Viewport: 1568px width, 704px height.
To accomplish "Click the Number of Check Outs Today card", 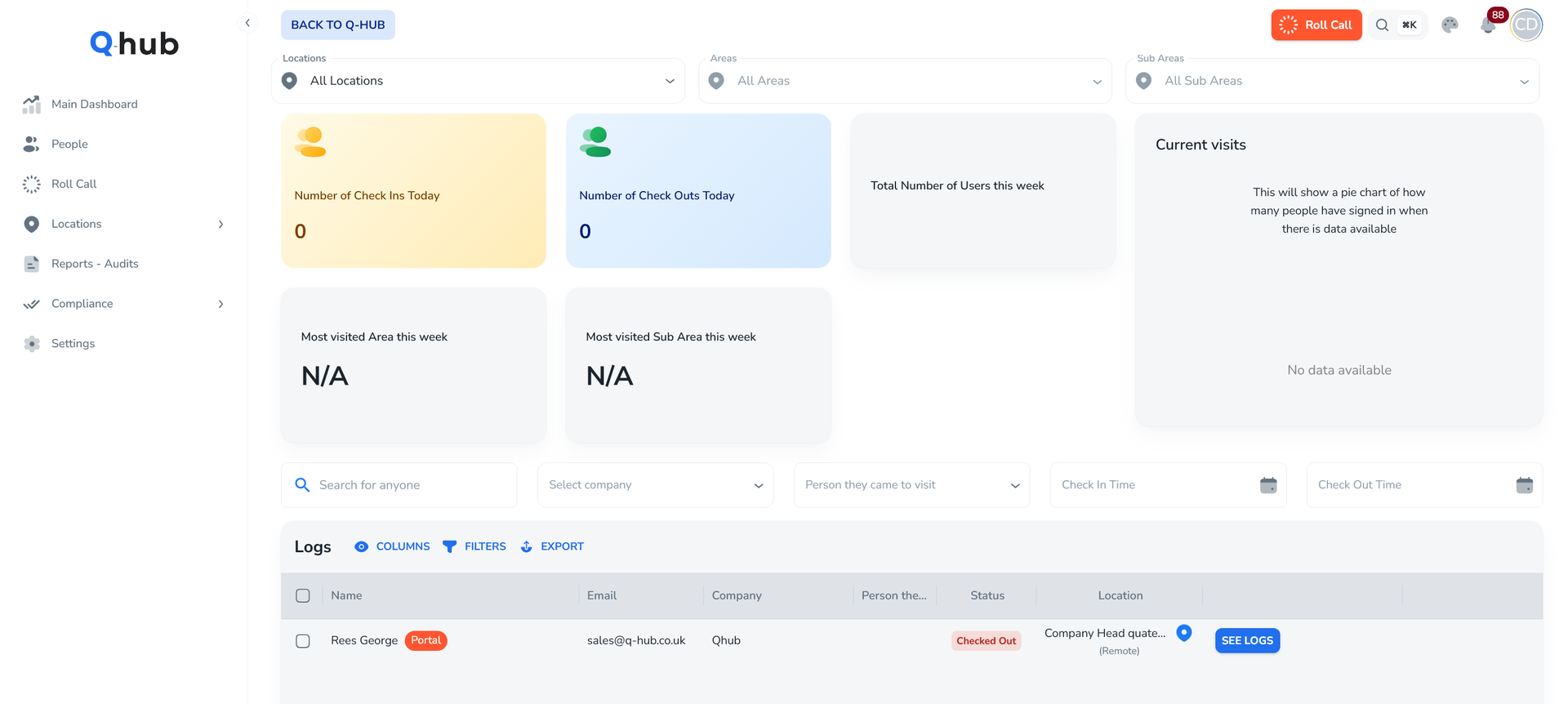I will 698,190.
